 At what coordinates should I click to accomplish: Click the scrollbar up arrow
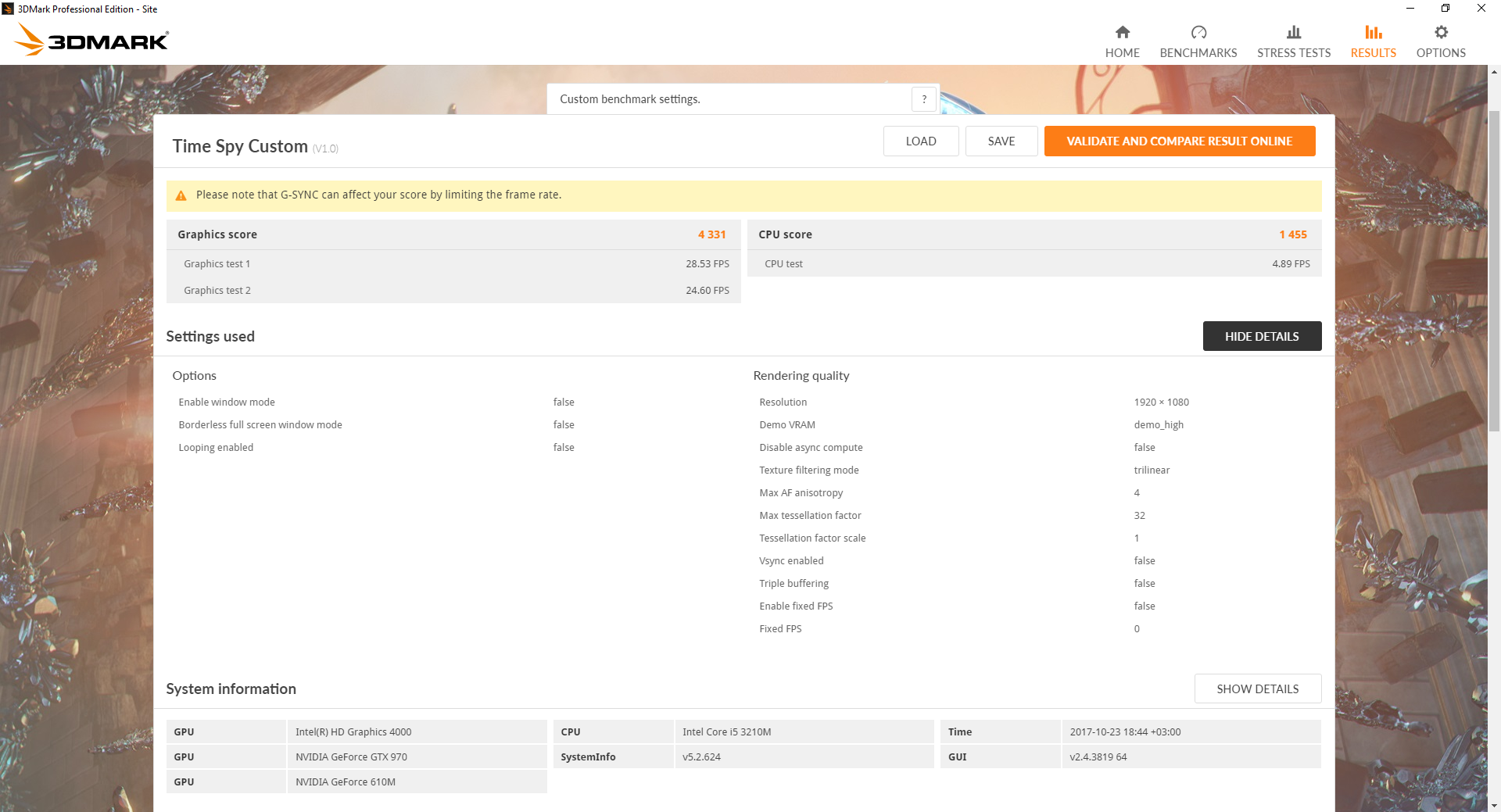point(1494,72)
